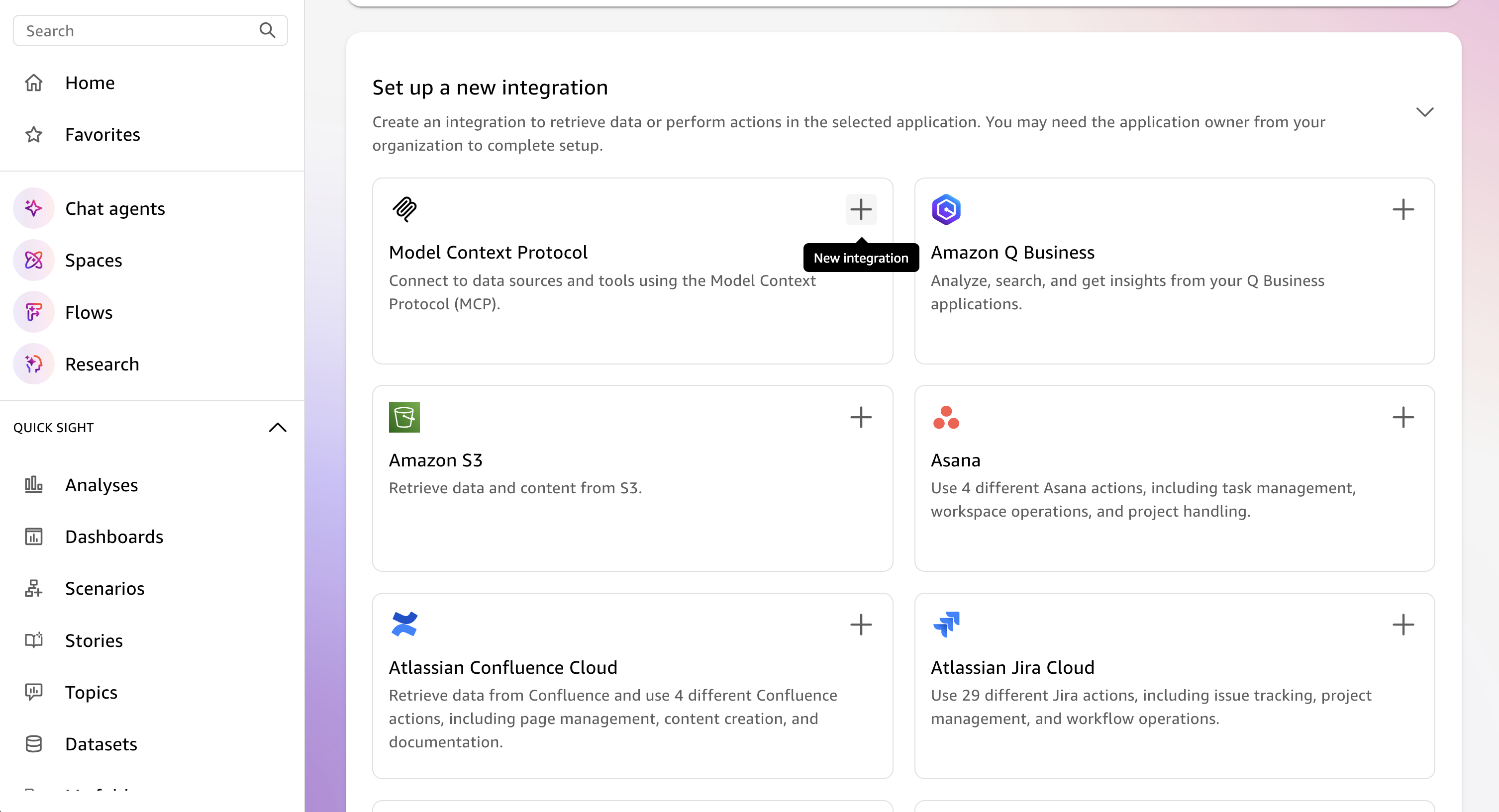Screen dimensions: 1499x812
Task: Open Analyses from the sidebar
Action: click(101, 484)
